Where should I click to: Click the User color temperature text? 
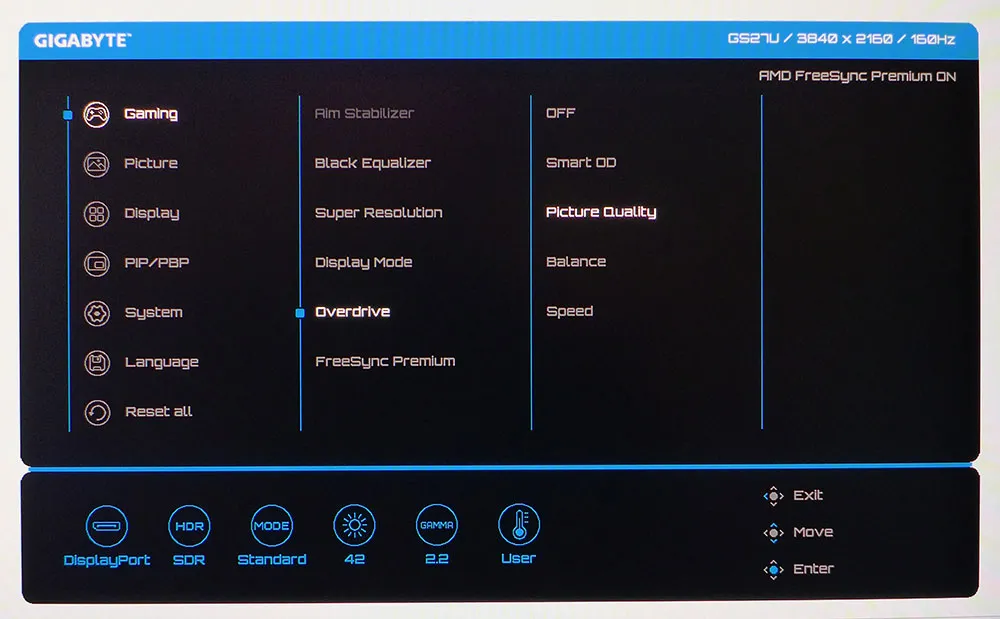coord(518,558)
